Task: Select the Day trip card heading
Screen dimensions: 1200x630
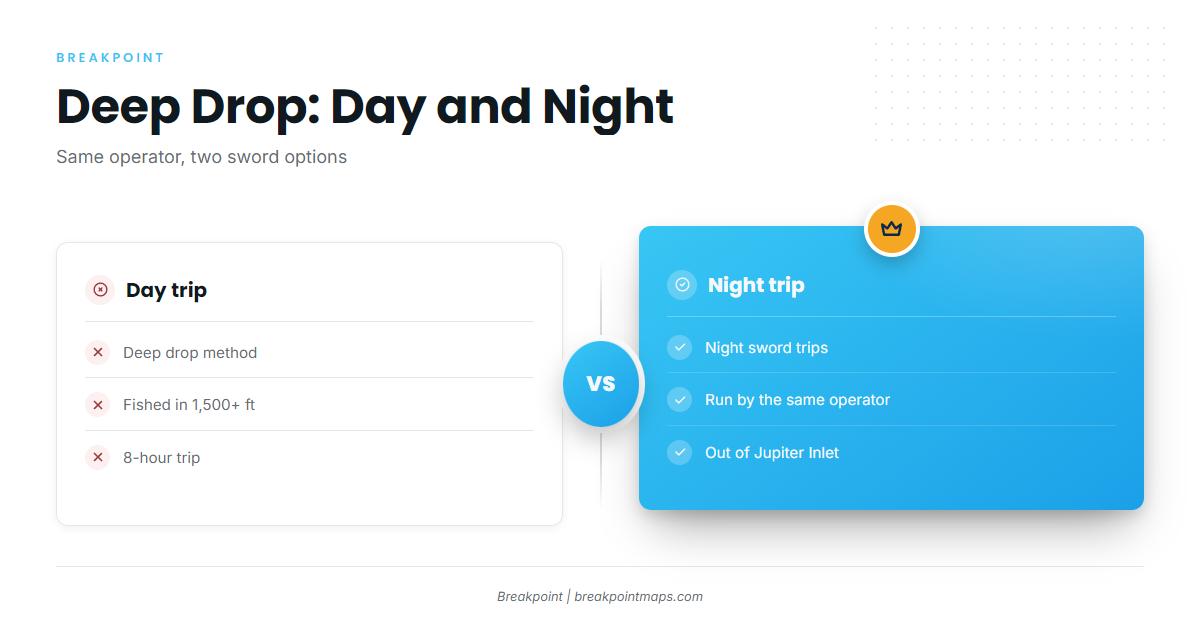Action: point(166,291)
